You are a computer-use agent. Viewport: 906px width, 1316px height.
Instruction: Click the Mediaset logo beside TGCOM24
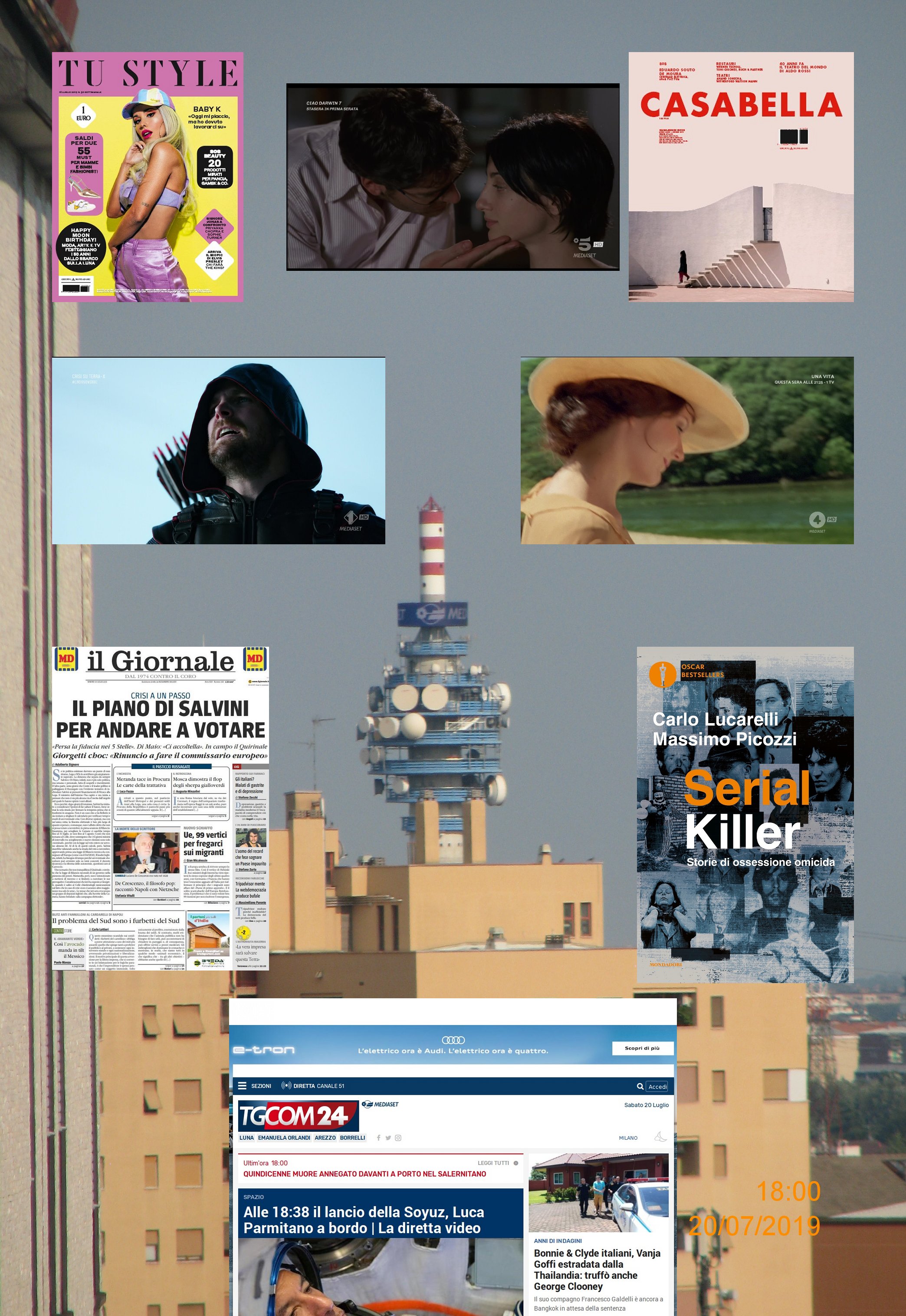click(x=381, y=1104)
